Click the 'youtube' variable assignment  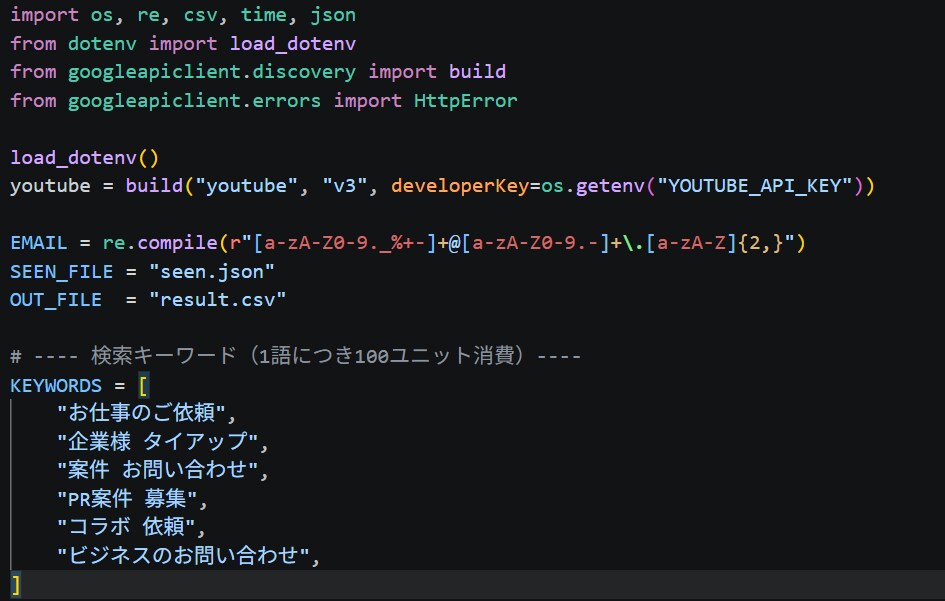(50, 186)
